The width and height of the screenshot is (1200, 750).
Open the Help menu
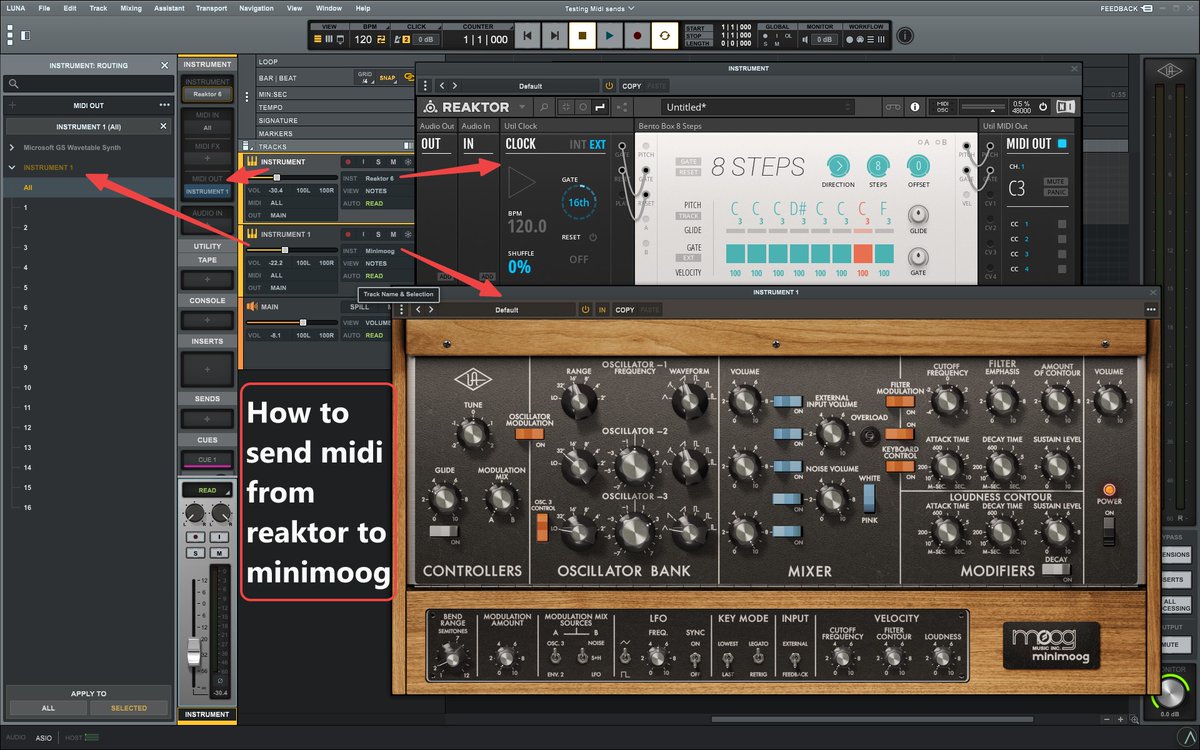(362, 8)
